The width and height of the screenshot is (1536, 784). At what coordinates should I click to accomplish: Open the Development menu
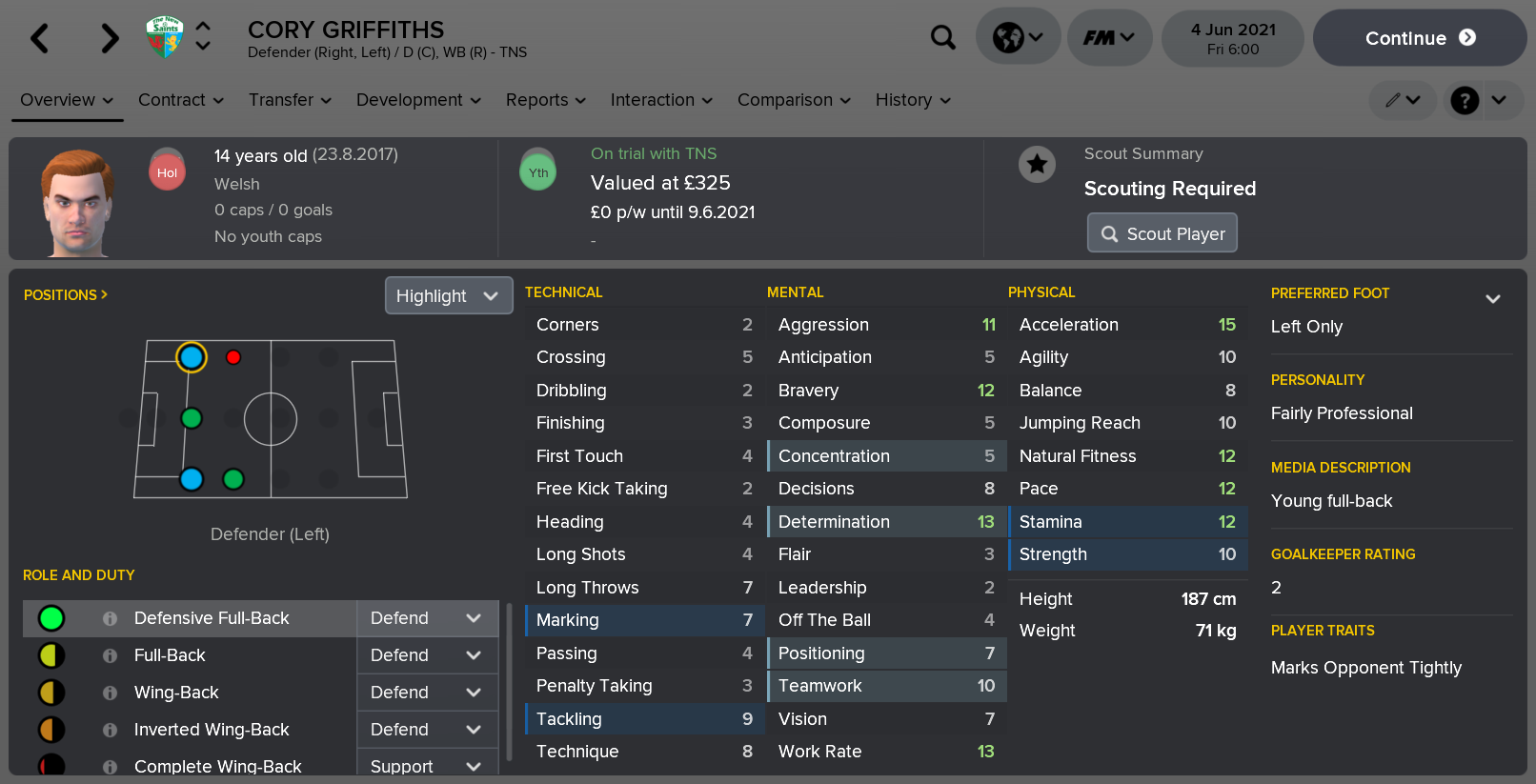pyautogui.click(x=418, y=100)
